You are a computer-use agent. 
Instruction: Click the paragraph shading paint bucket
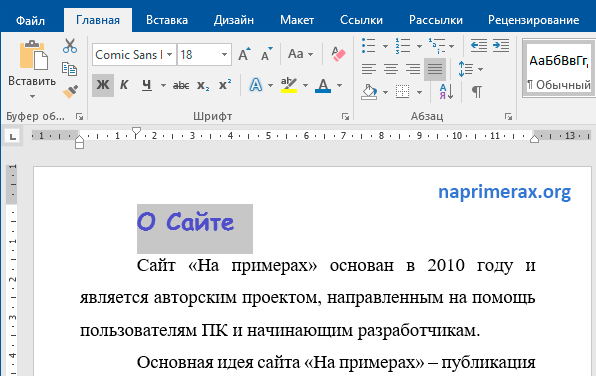click(369, 92)
